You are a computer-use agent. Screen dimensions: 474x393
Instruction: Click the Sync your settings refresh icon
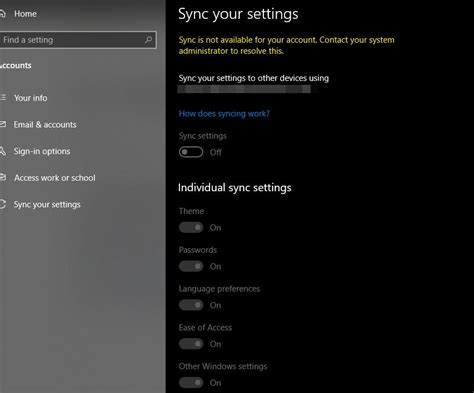3,204
